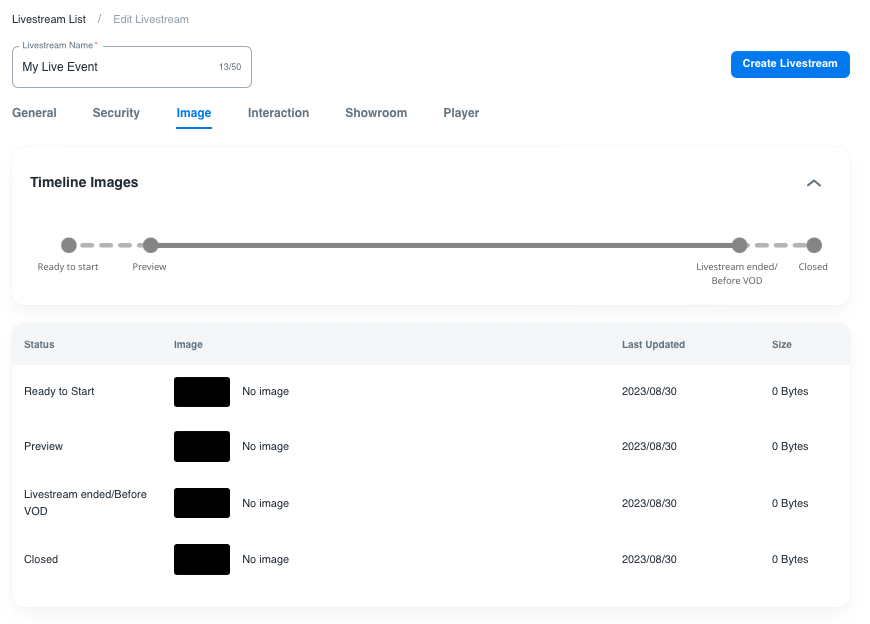Open the Preview row image thumbnail
This screenshot has width=870, height=624.
(202, 447)
